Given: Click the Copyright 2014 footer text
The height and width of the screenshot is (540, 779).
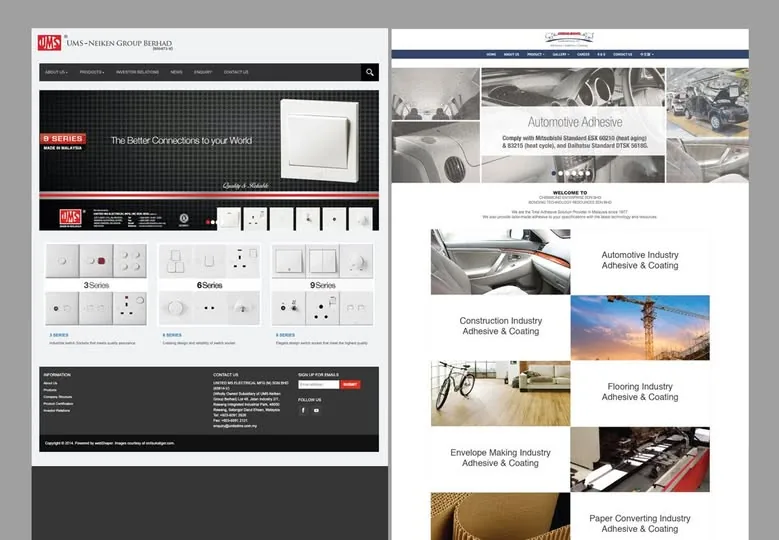Looking at the screenshot, I should coord(109,443).
